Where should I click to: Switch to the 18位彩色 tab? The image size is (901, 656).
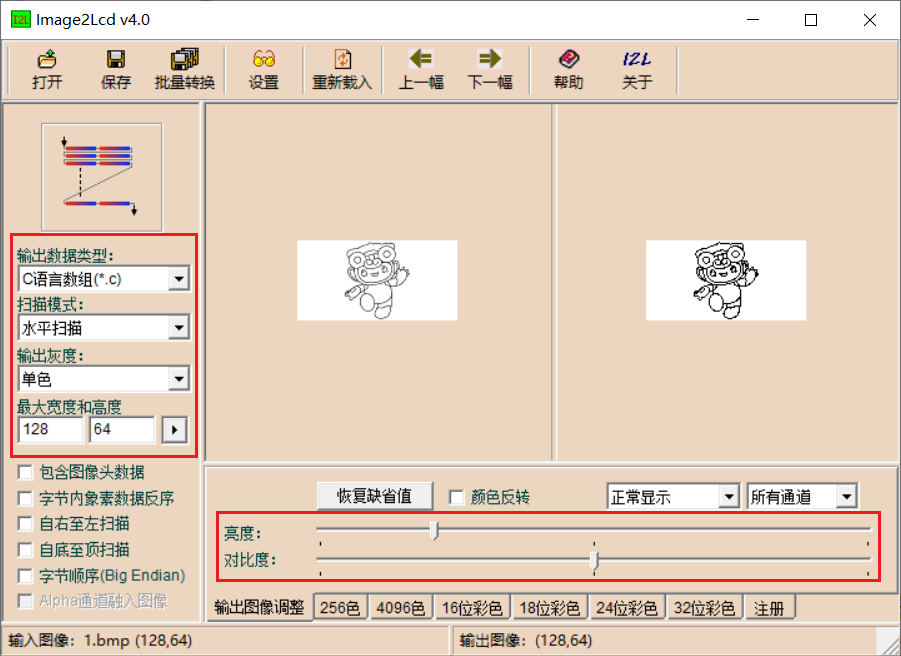[550, 608]
